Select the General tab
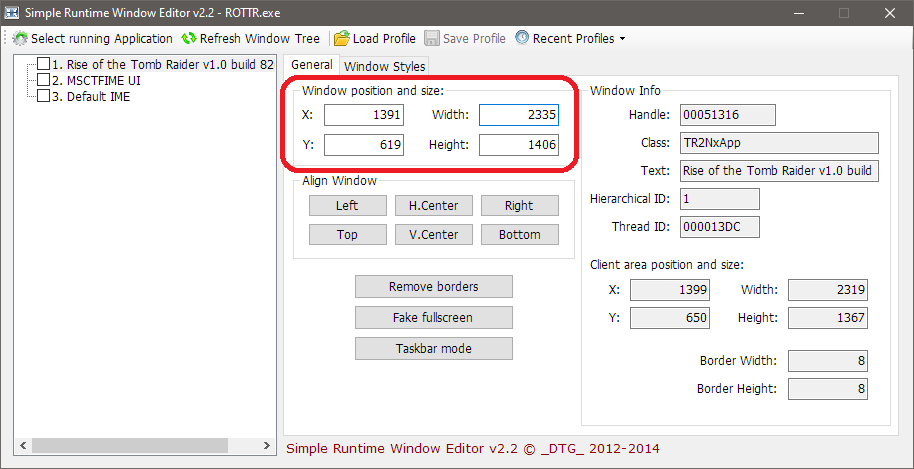 pos(311,65)
